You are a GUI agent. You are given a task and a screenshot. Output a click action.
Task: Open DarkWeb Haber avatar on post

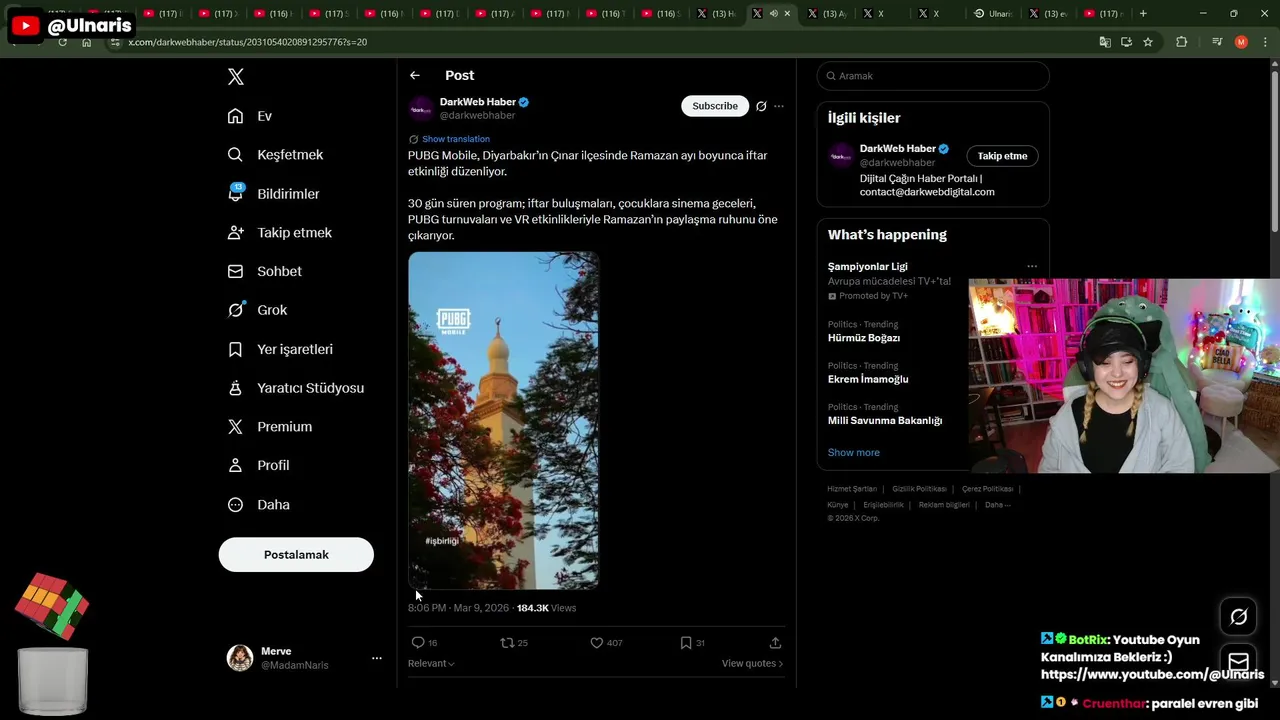pyautogui.click(x=421, y=109)
